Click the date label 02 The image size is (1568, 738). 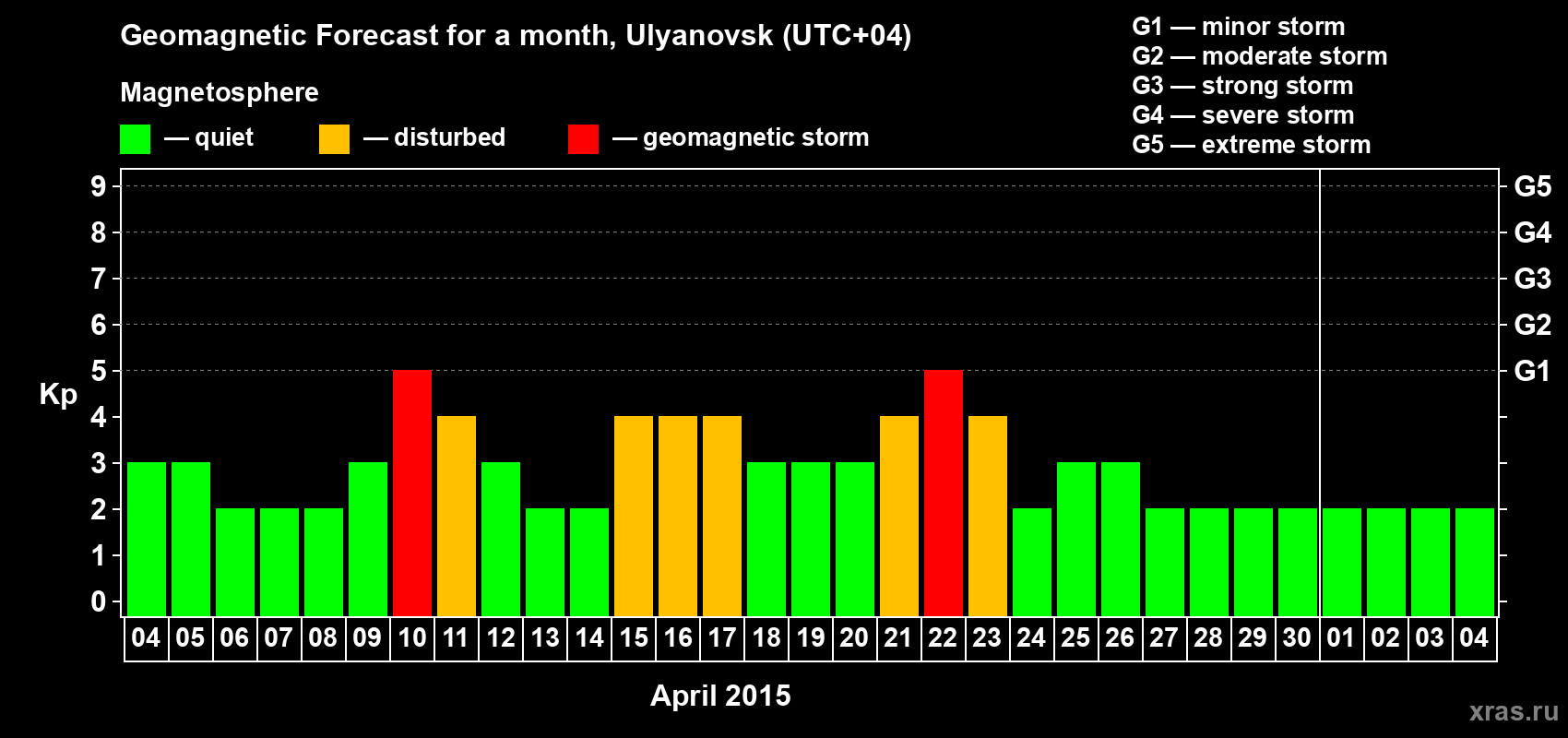tap(1385, 638)
